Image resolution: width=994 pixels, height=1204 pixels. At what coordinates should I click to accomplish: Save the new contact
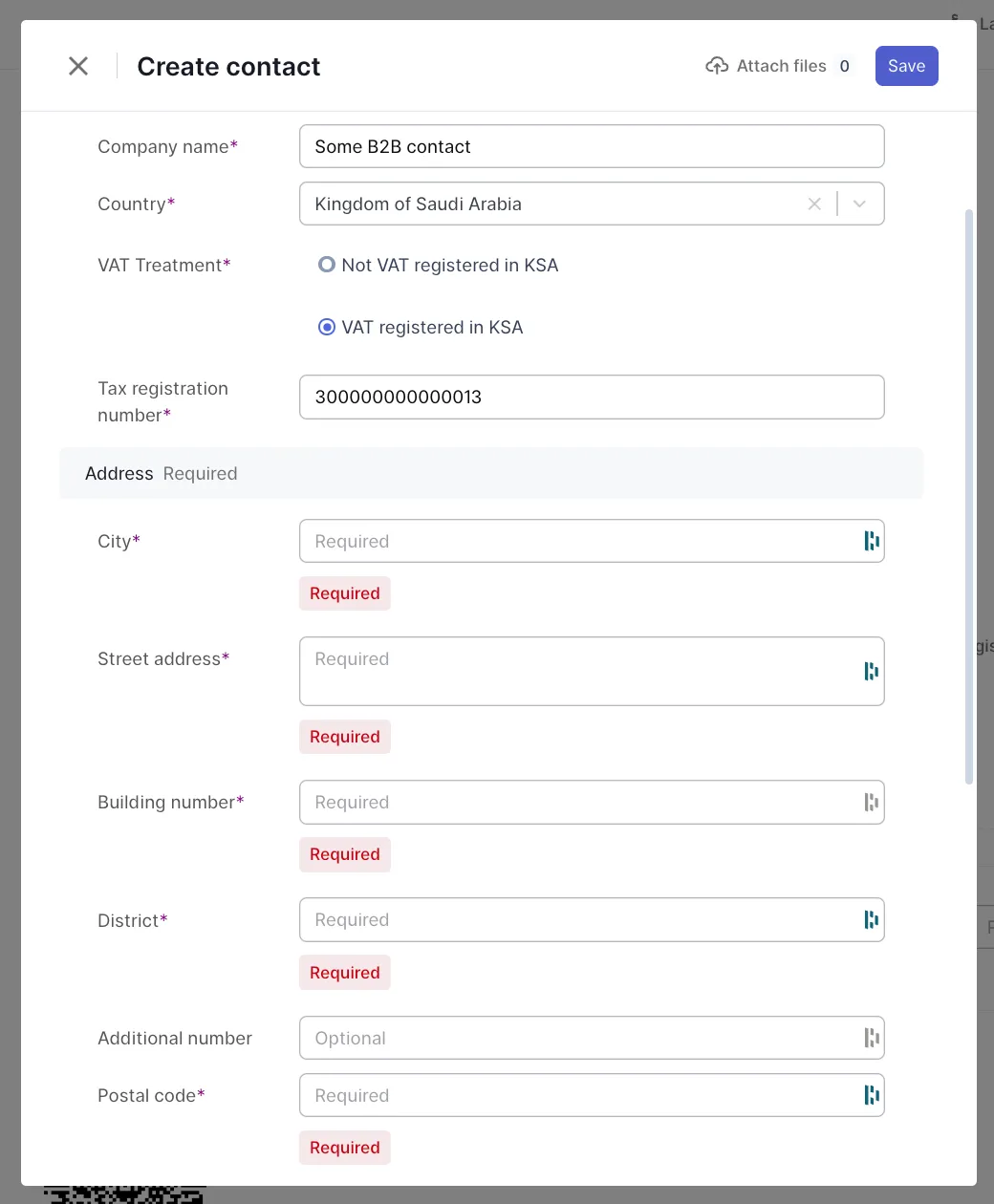(906, 66)
